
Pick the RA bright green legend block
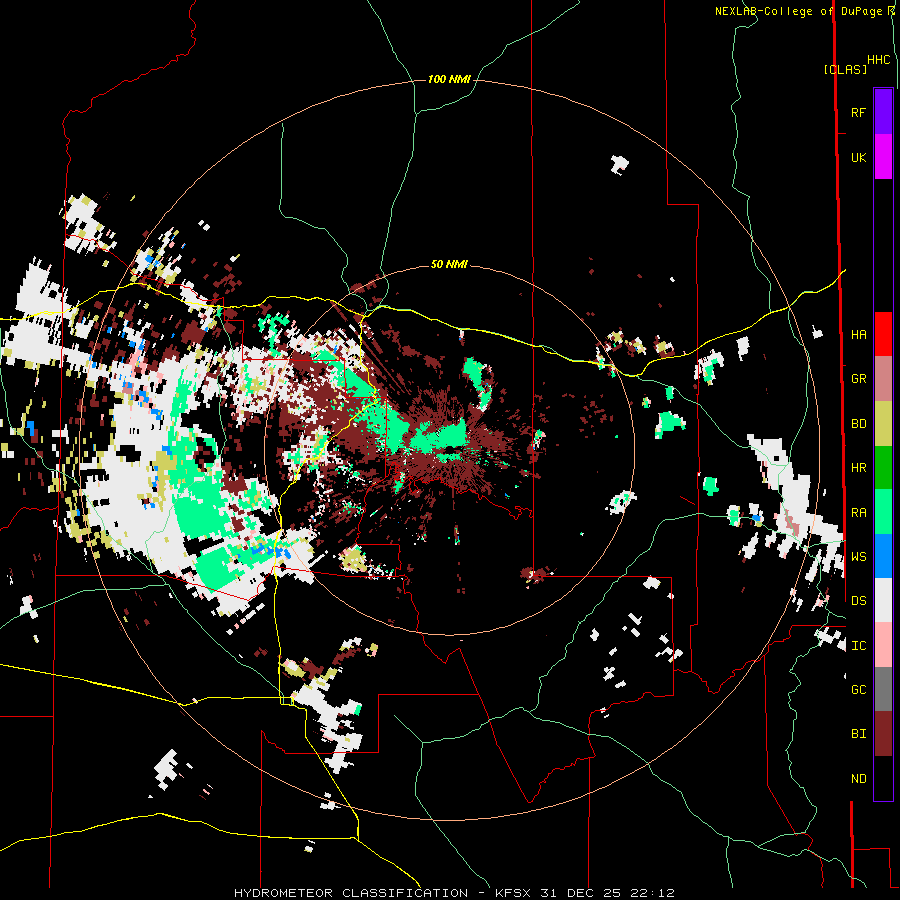click(883, 512)
